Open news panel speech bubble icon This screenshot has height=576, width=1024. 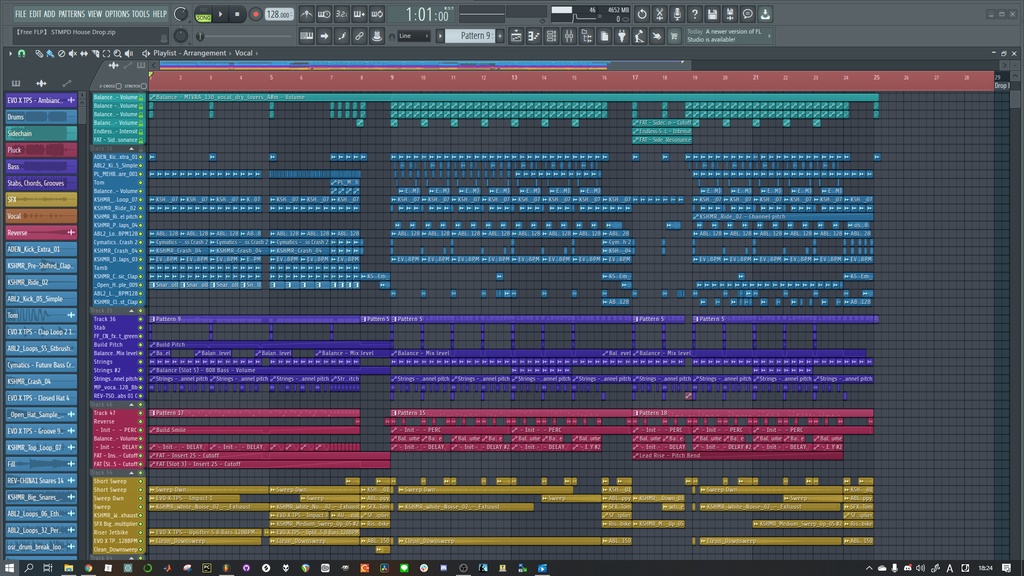[x=748, y=14]
